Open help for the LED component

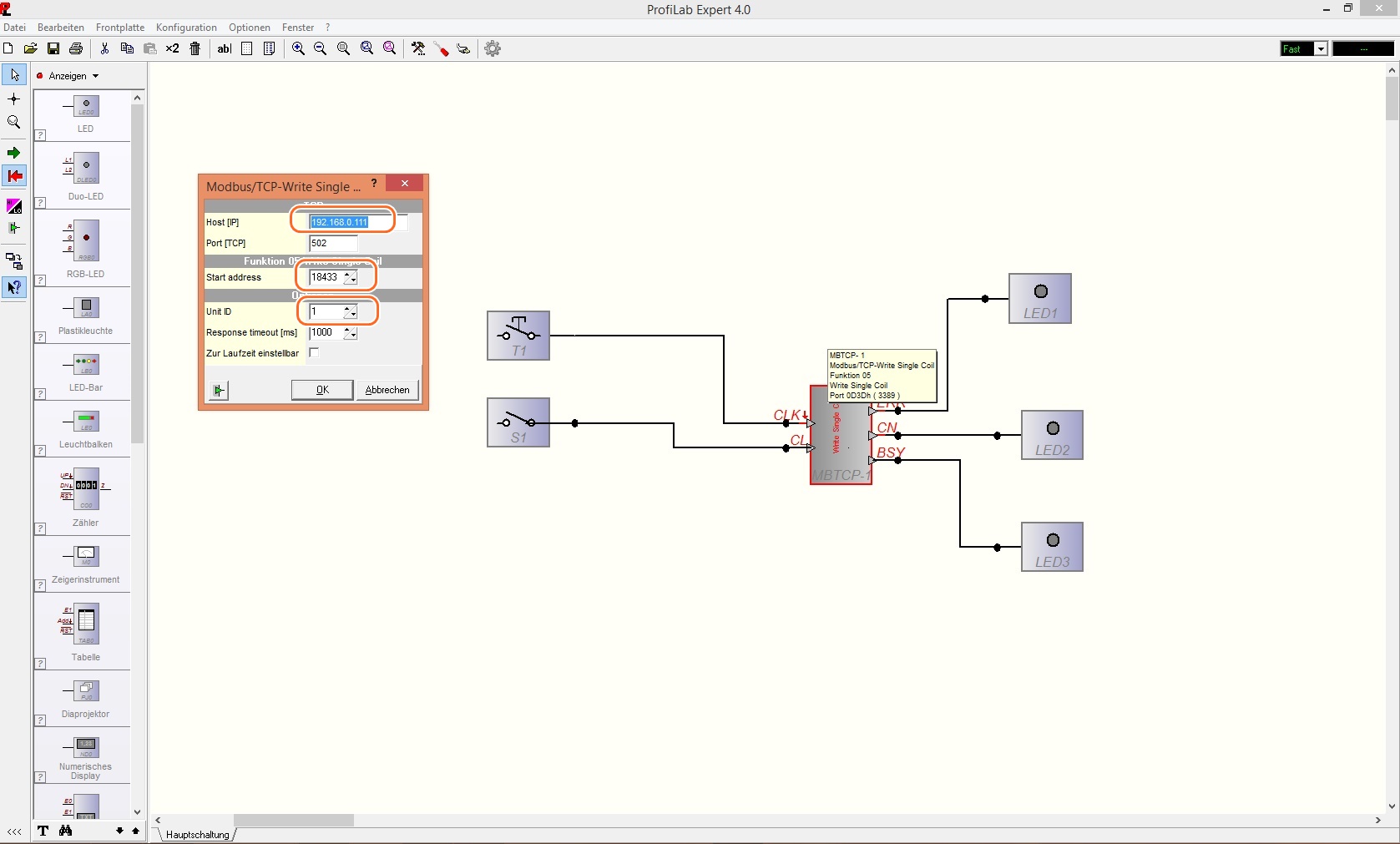[x=40, y=134]
